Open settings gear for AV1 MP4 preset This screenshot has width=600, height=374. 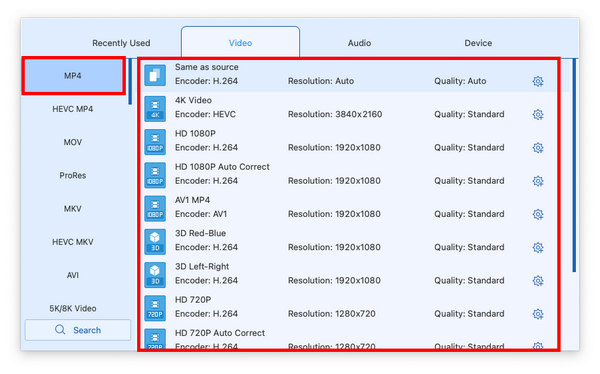tap(538, 214)
